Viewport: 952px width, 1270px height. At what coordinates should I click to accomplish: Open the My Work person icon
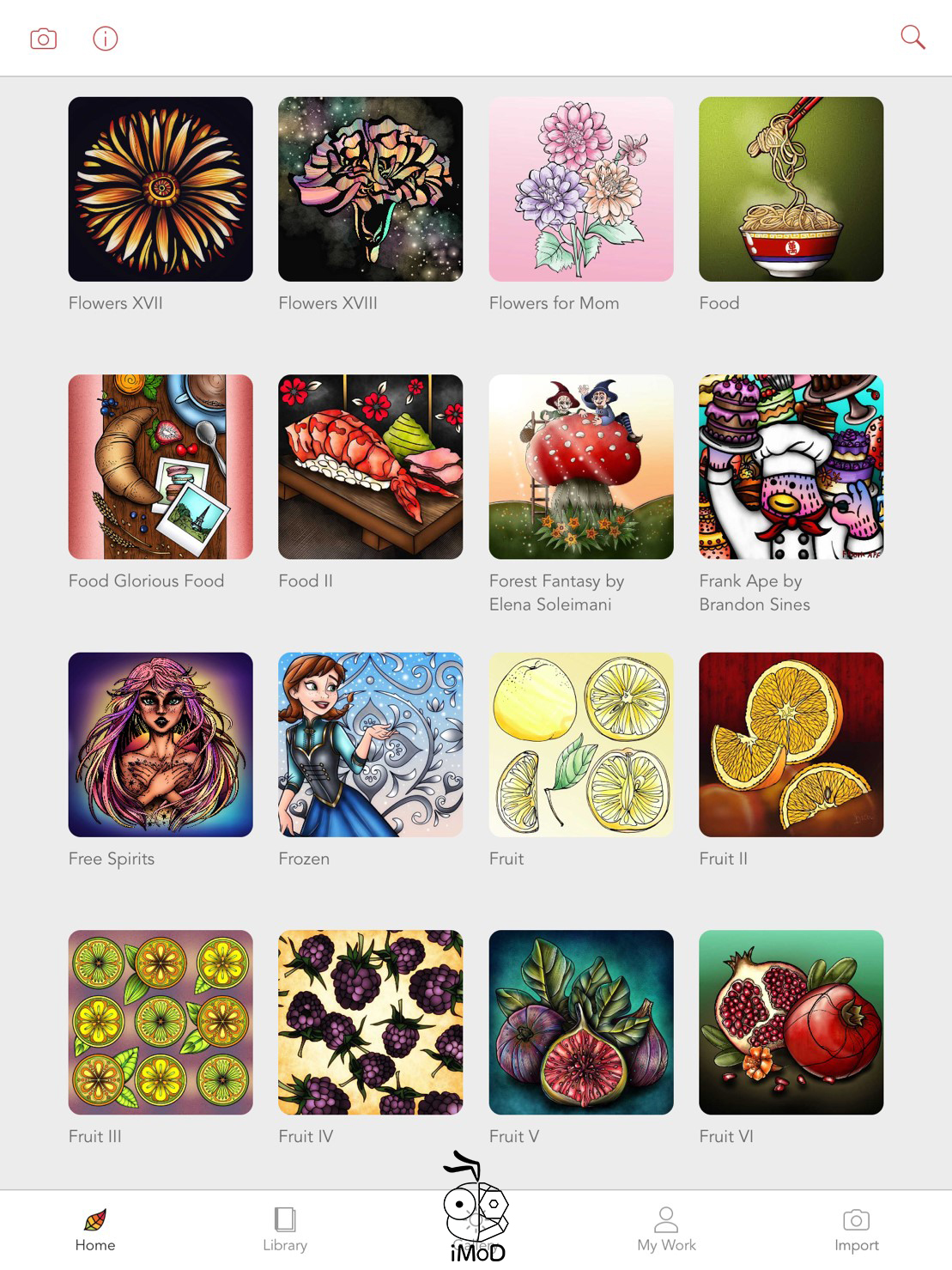(x=666, y=1219)
